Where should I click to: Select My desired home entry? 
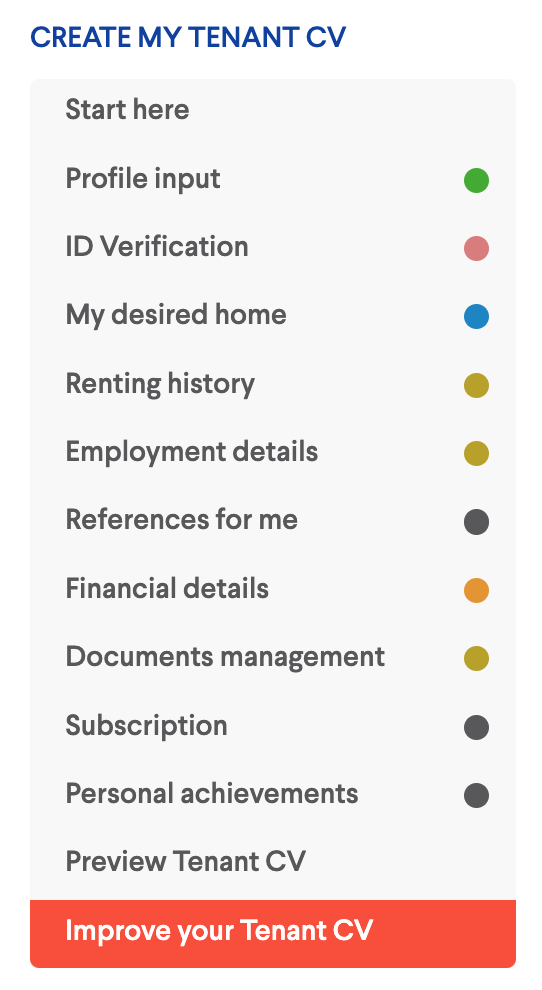tap(273, 315)
